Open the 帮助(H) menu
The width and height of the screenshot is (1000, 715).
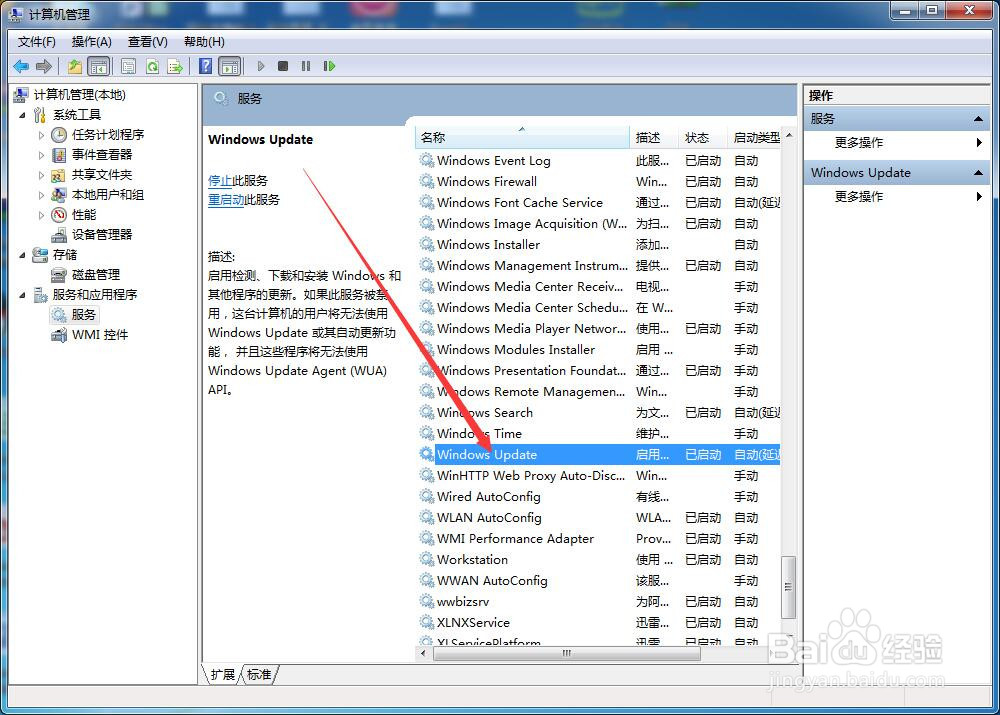point(204,41)
